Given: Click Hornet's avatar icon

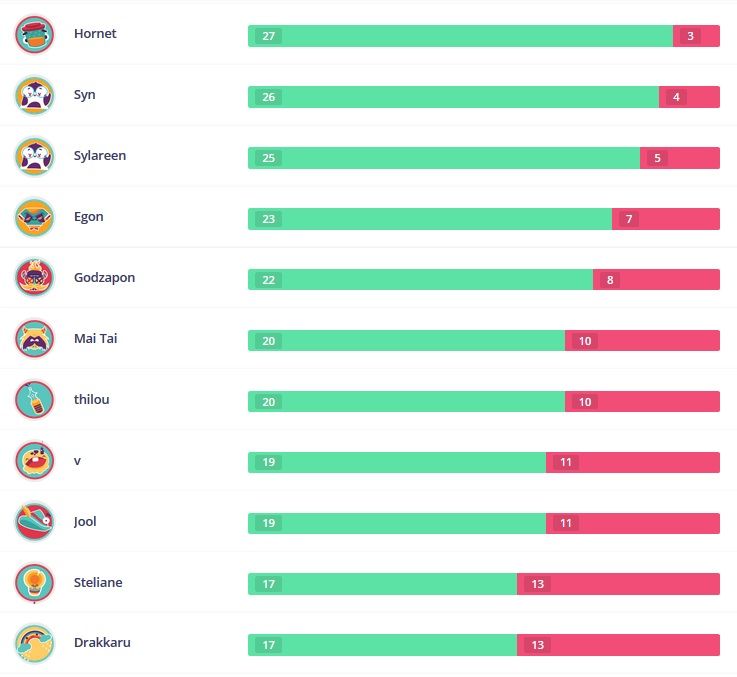Looking at the screenshot, I should click(35, 35).
